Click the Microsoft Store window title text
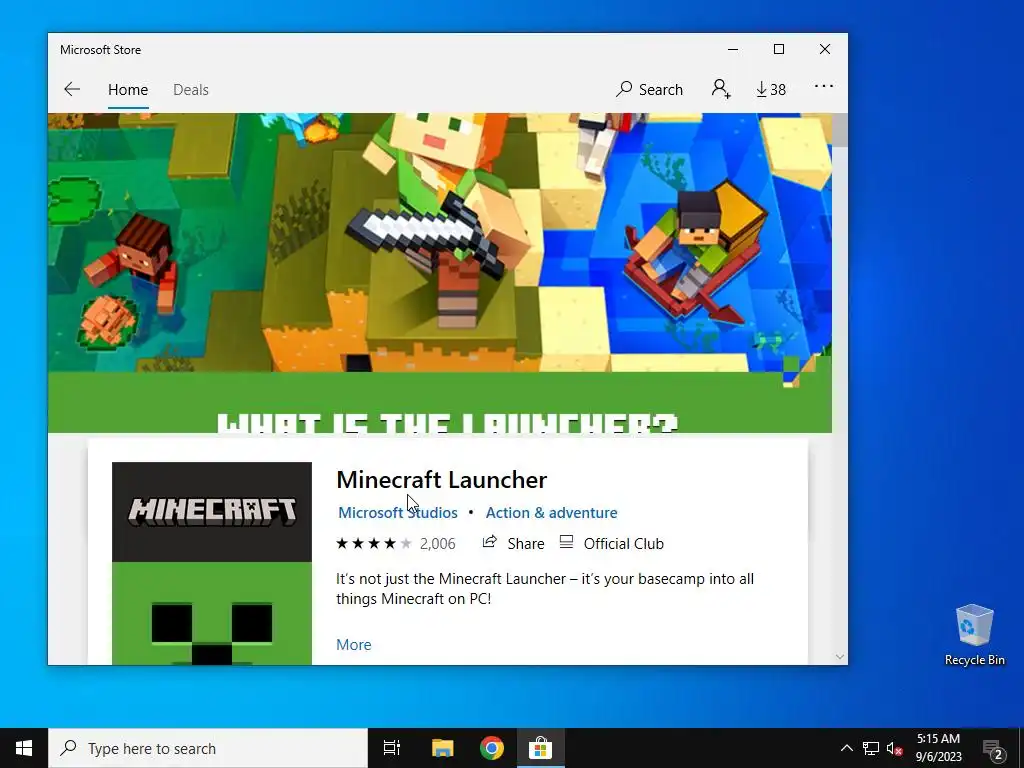The image size is (1024, 768). [x=101, y=50]
